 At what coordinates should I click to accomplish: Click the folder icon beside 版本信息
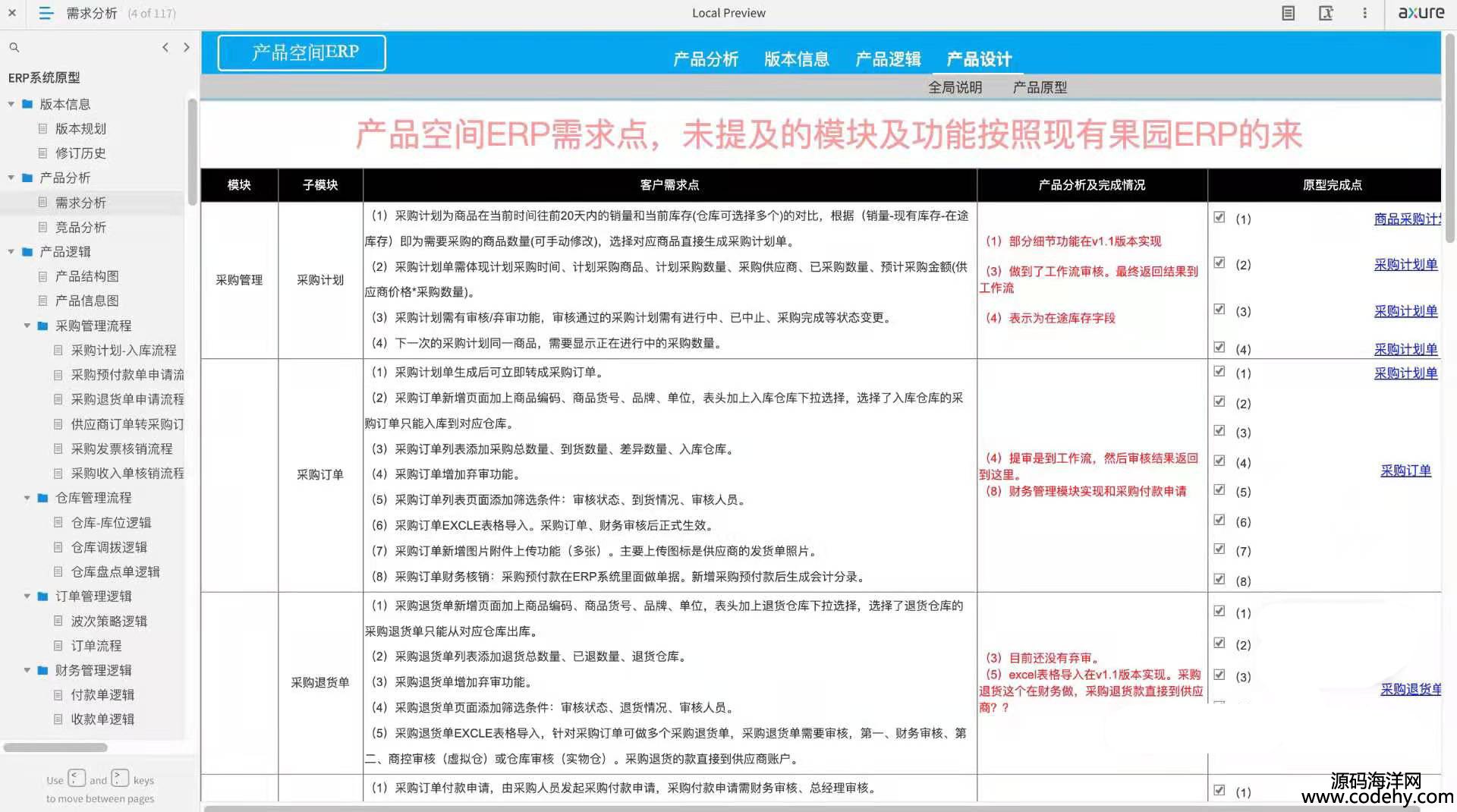coord(27,104)
